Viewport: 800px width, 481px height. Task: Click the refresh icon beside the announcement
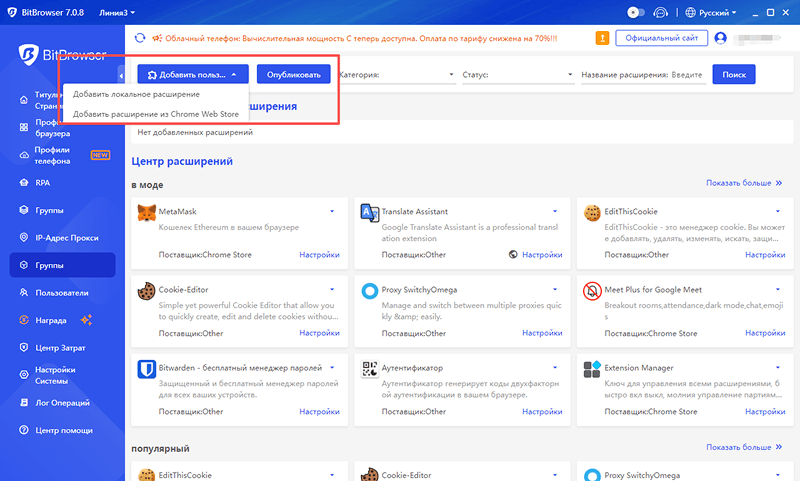[139, 38]
